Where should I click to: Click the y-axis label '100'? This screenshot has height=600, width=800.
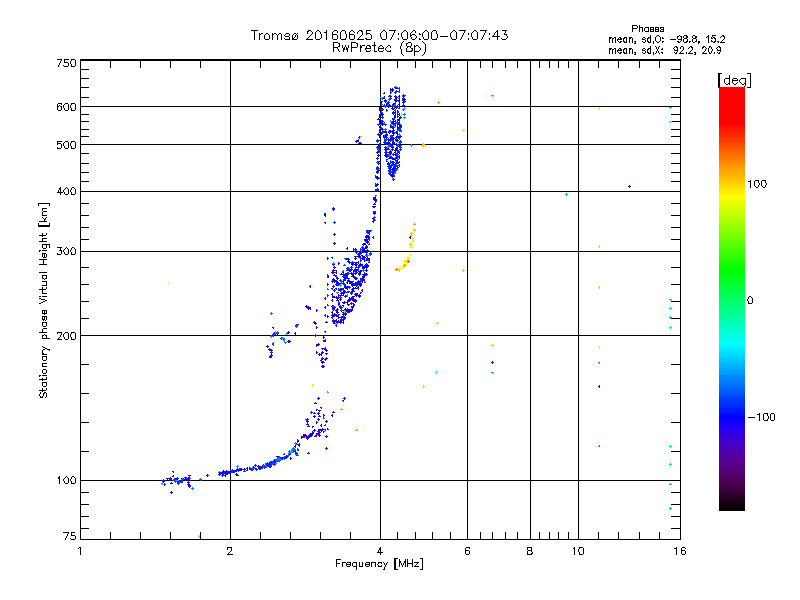66,481
